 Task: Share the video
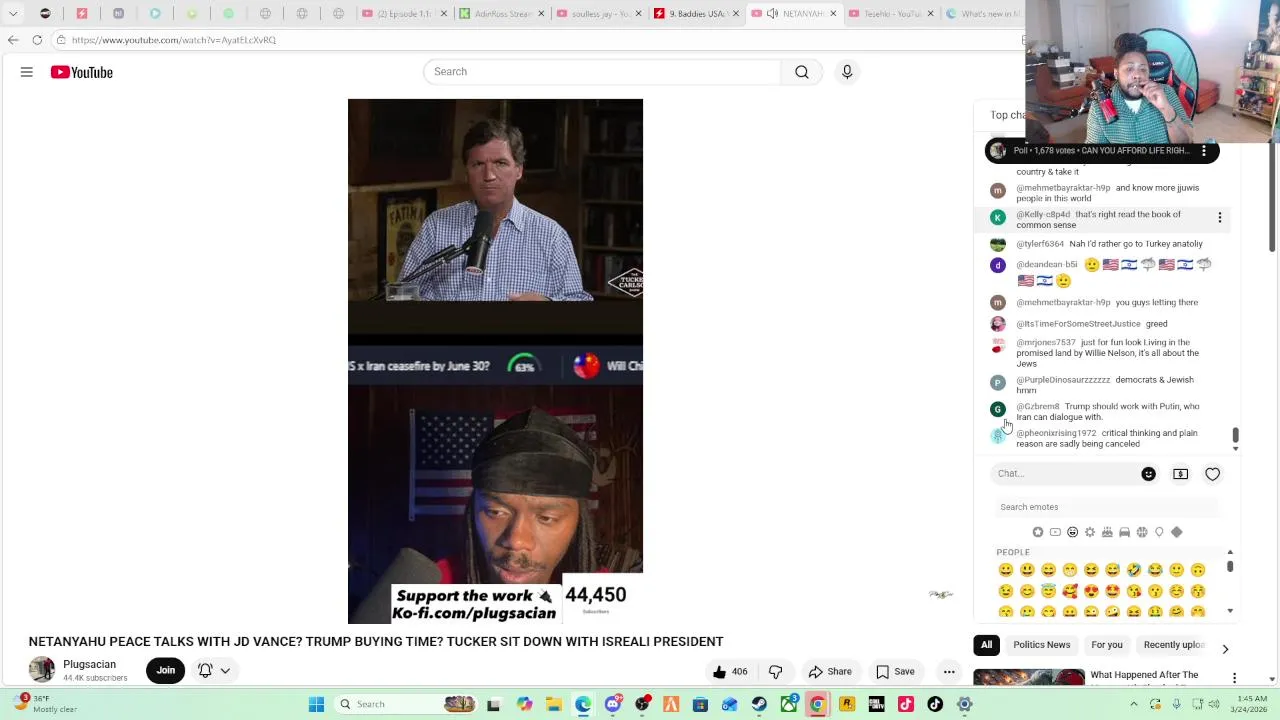pos(830,672)
